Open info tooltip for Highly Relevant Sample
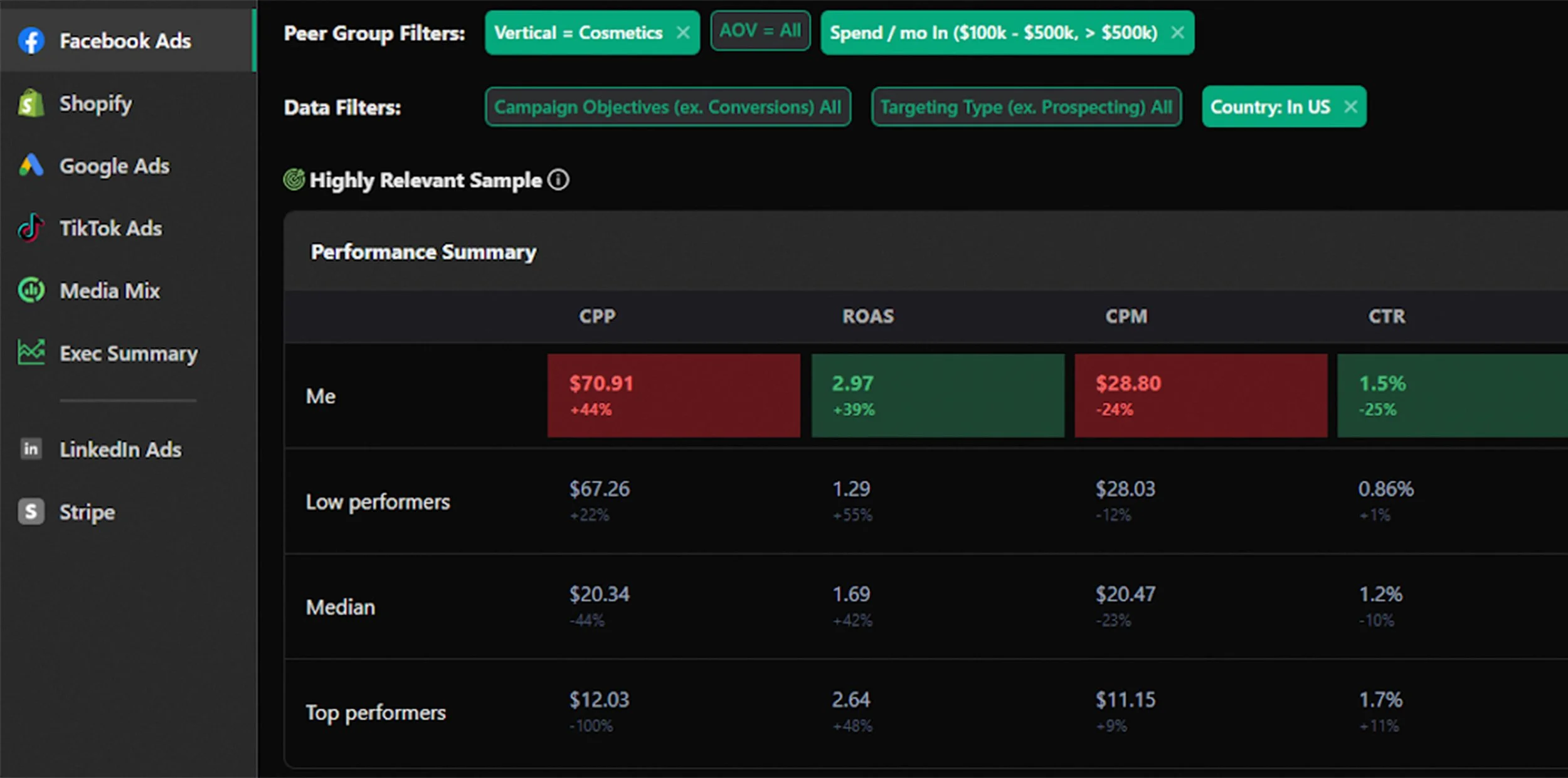Screen dimensions: 1568x778 tap(558, 180)
